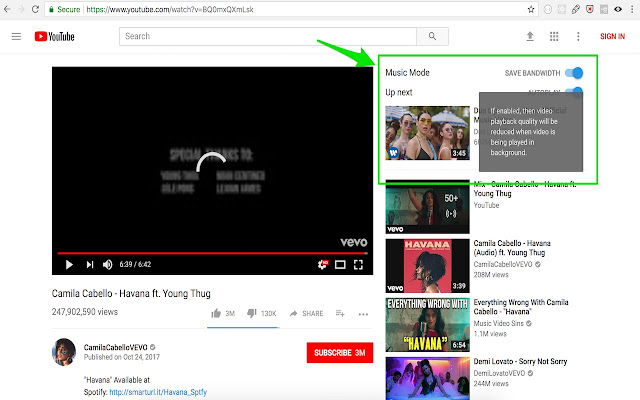Image resolution: width=640 pixels, height=400 pixels.
Task: Click the browser back arrow
Action: click(x=7, y=9)
